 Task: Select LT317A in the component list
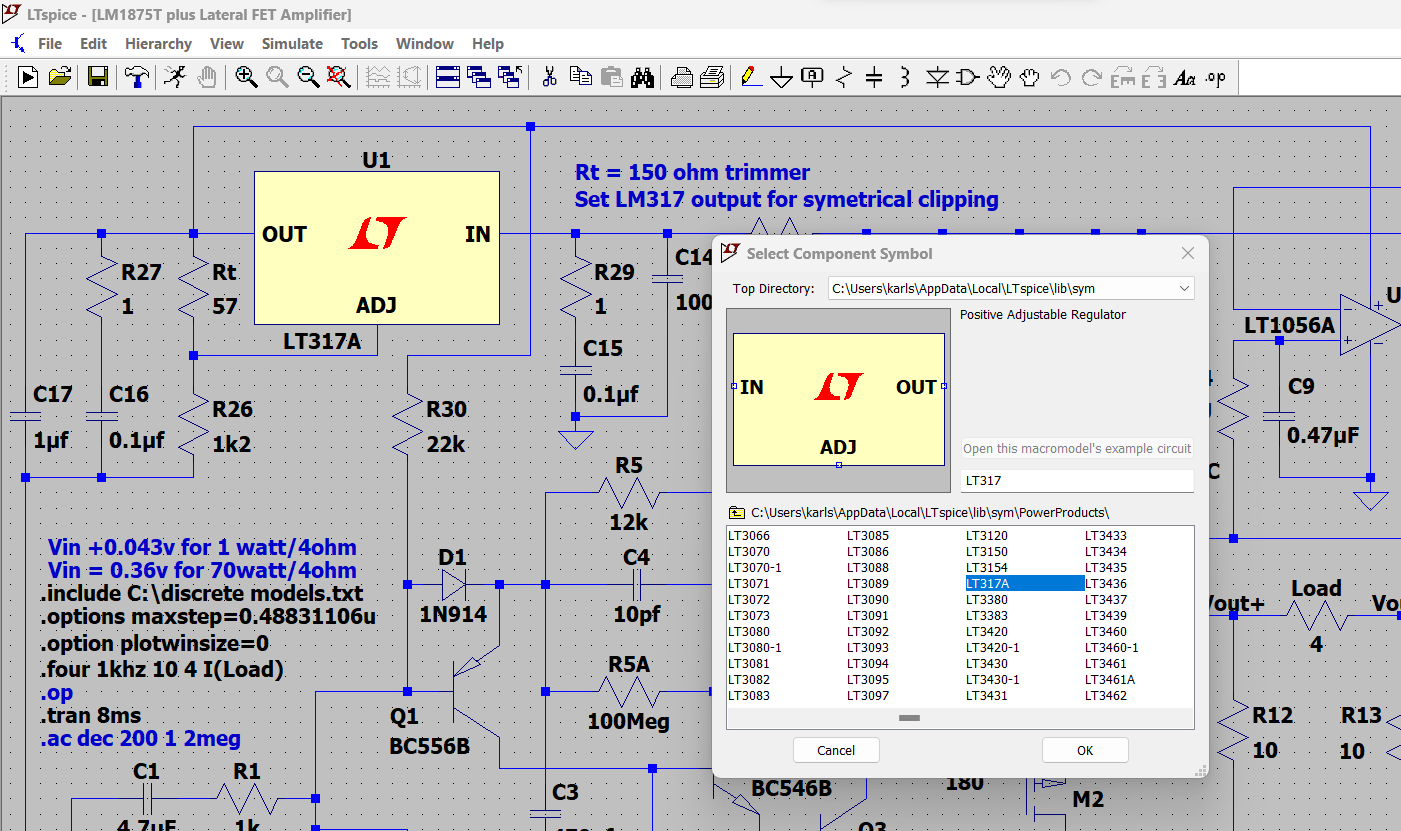[1024, 584]
